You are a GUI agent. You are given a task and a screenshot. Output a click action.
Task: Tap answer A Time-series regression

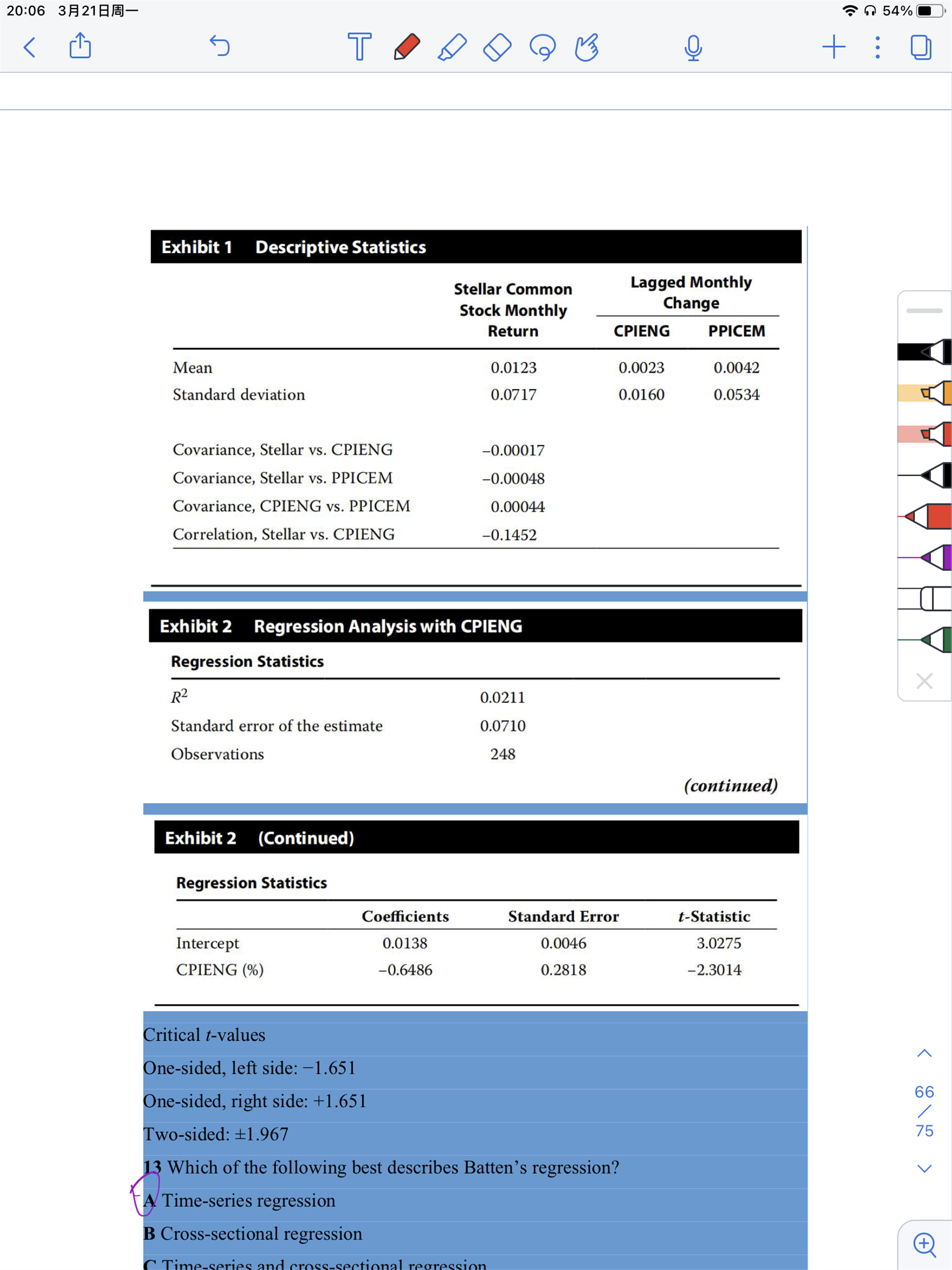[x=239, y=1200]
